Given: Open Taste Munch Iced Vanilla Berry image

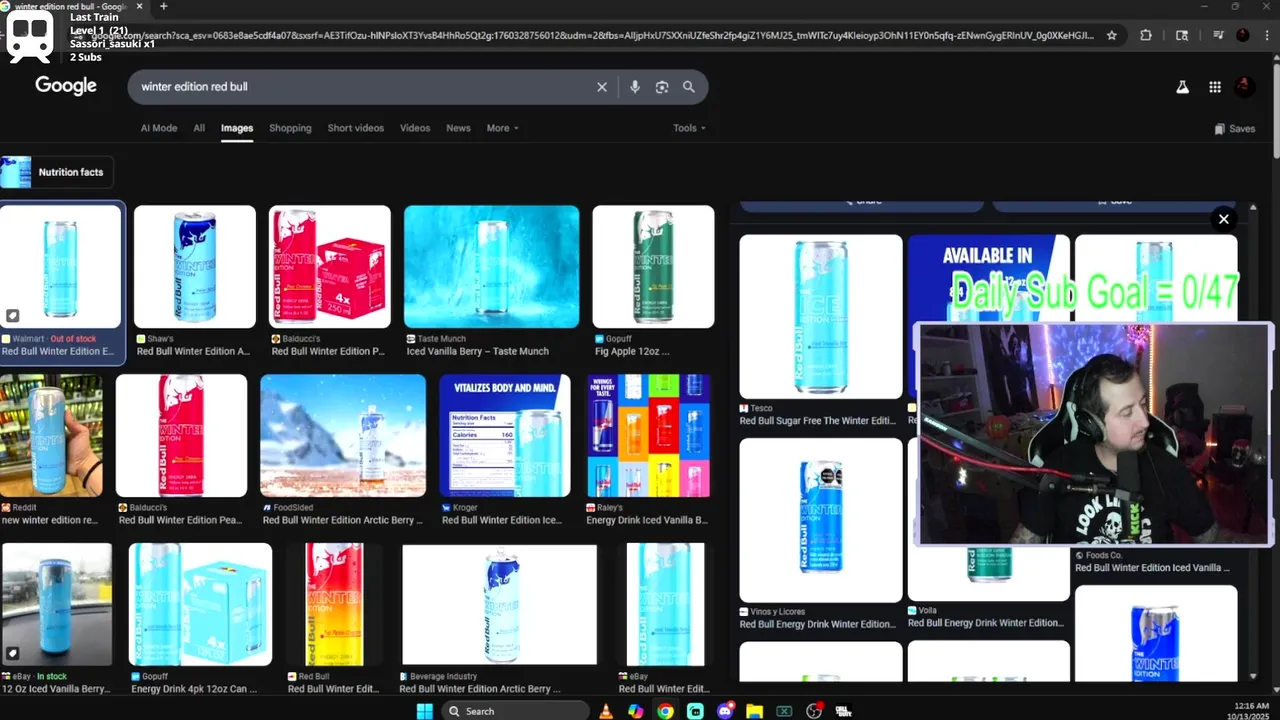Looking at the screenshot, I should pos(491,267).
